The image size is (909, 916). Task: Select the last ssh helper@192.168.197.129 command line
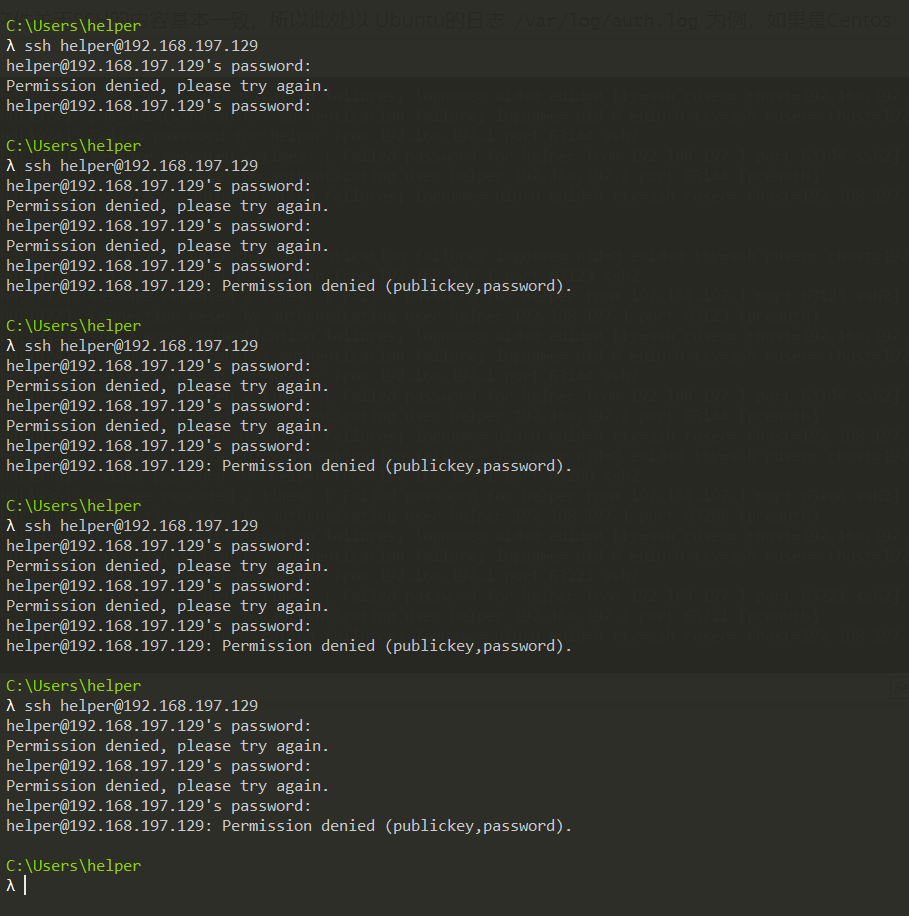tap(140, 706)
